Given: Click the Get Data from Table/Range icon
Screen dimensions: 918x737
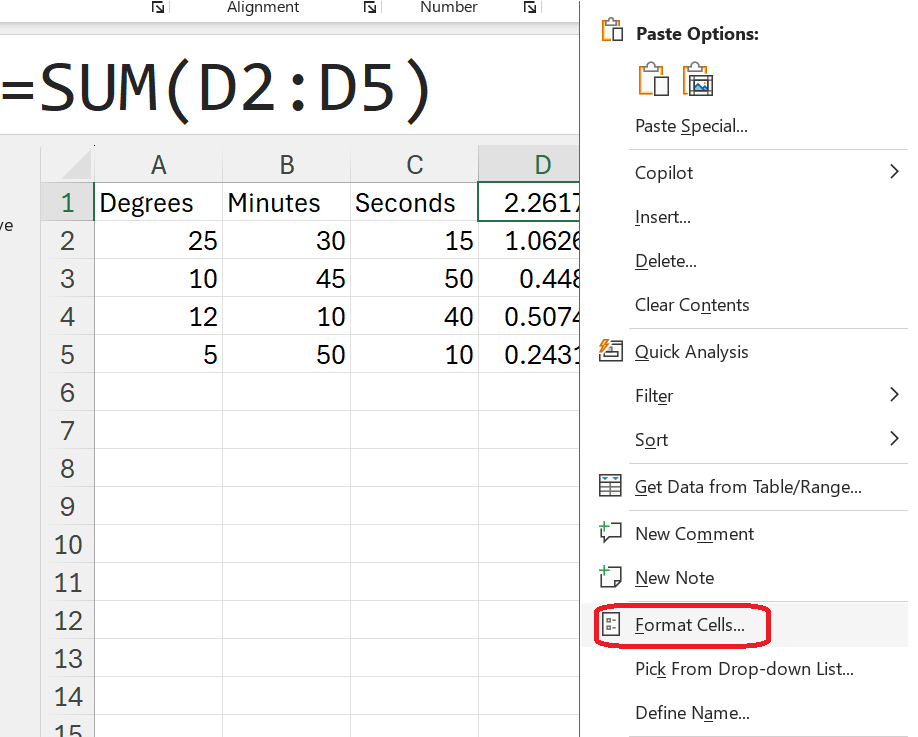Looking at the screenshot, I should tap(612, 486).
